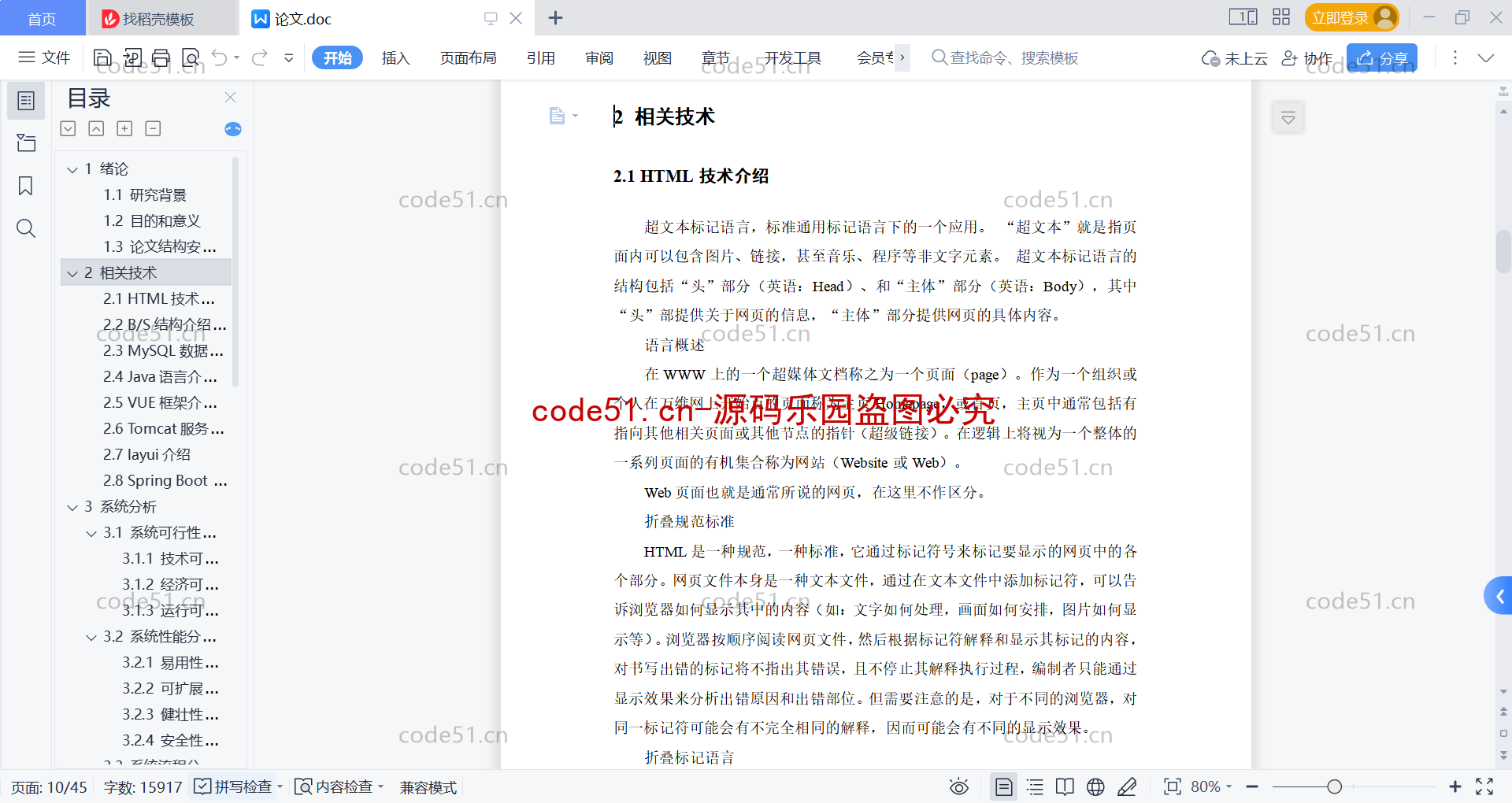
Task: Select the 插入 ribbon tab
Action: (395, 57)
